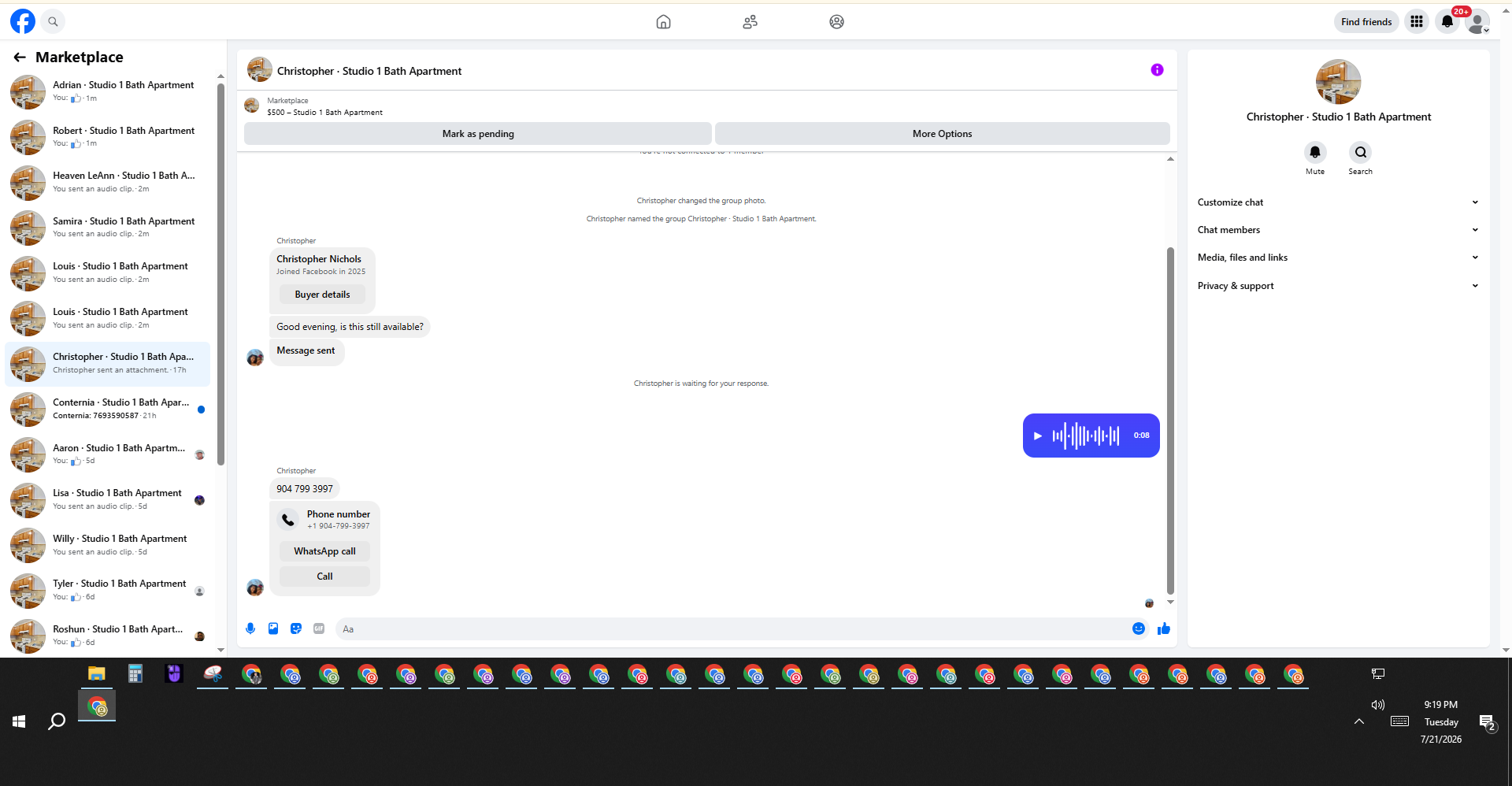The image size is (1512, 786).
Task: Open the Heaven LeAnn conversation
Action: tap(108, 182)
